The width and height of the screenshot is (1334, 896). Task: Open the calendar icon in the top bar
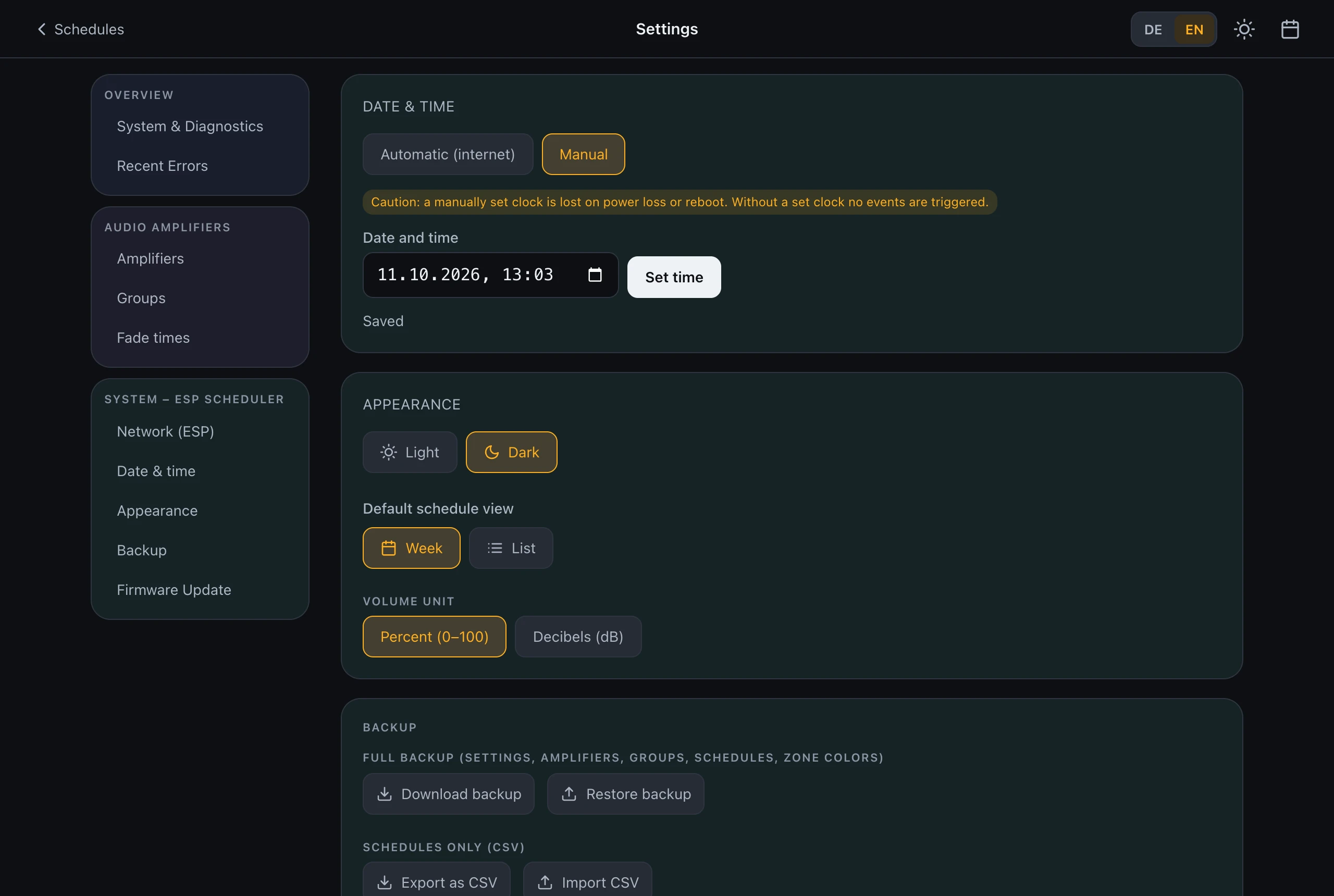1289,29
